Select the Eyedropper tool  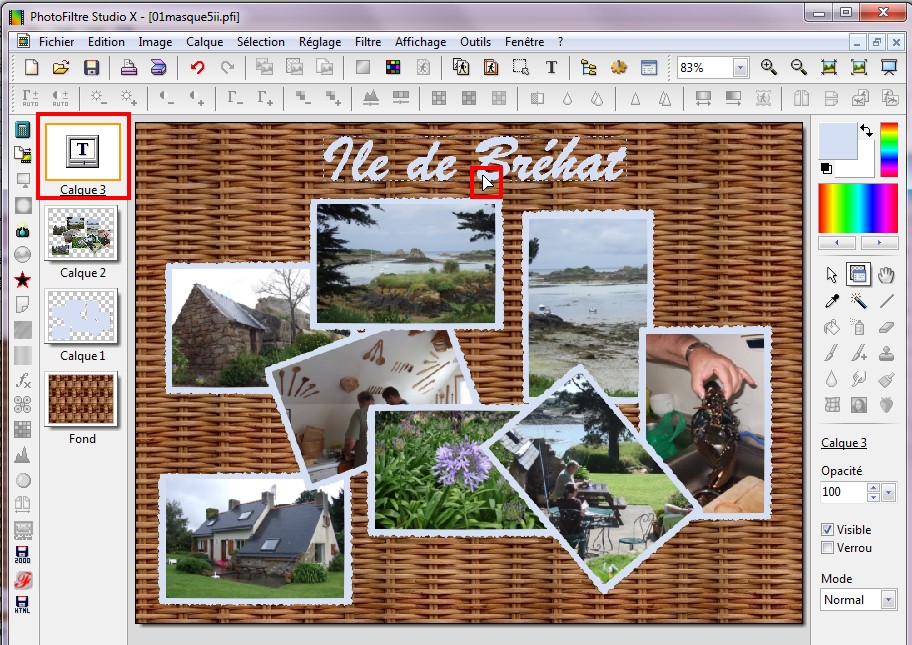[x=832, y=301]
